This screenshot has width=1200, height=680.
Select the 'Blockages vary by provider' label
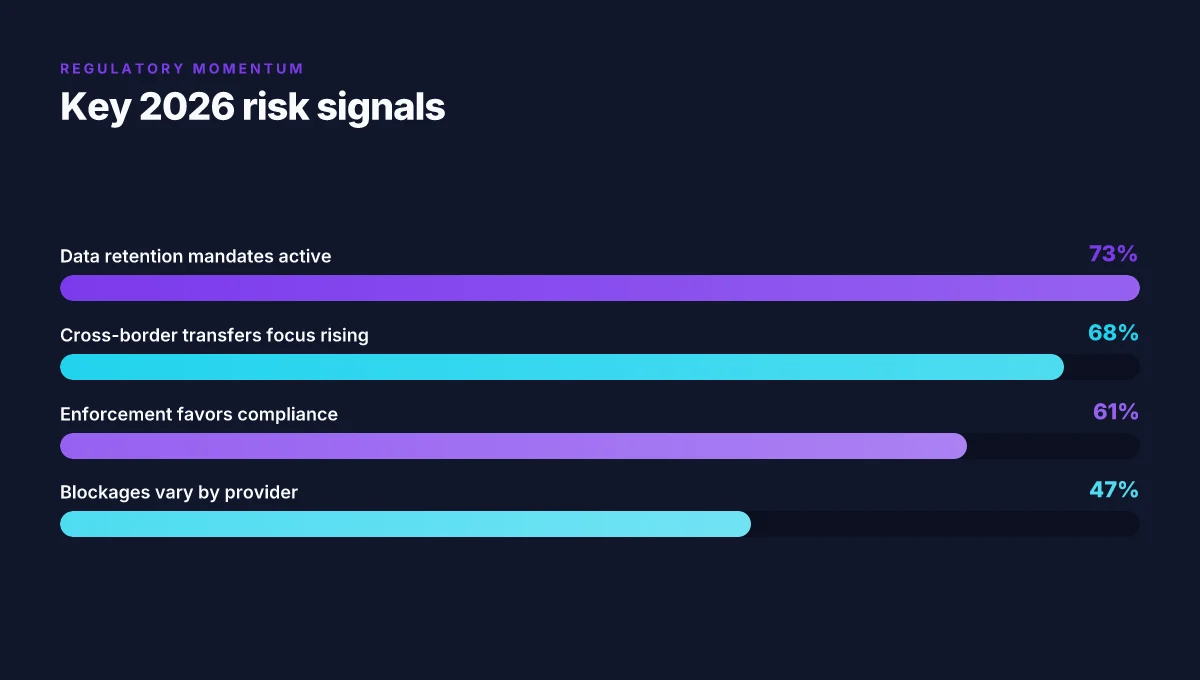coord(179,492)
